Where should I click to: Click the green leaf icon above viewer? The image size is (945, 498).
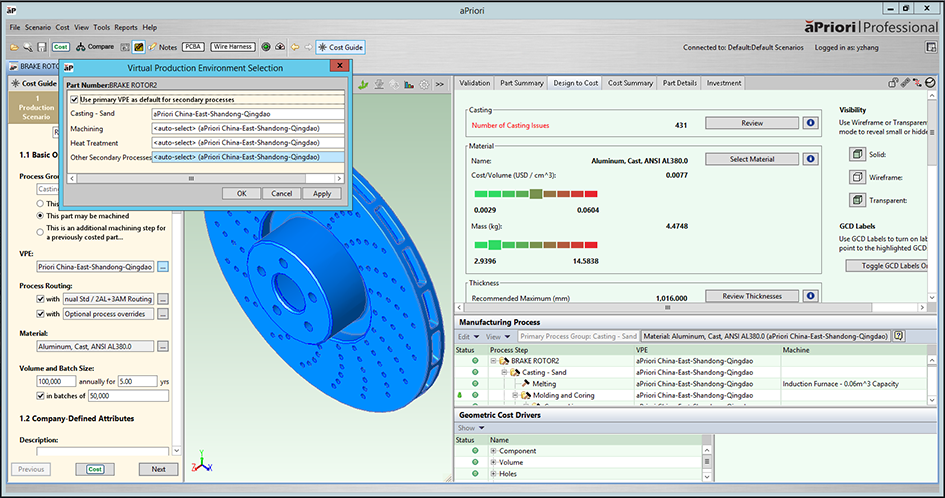363,84
